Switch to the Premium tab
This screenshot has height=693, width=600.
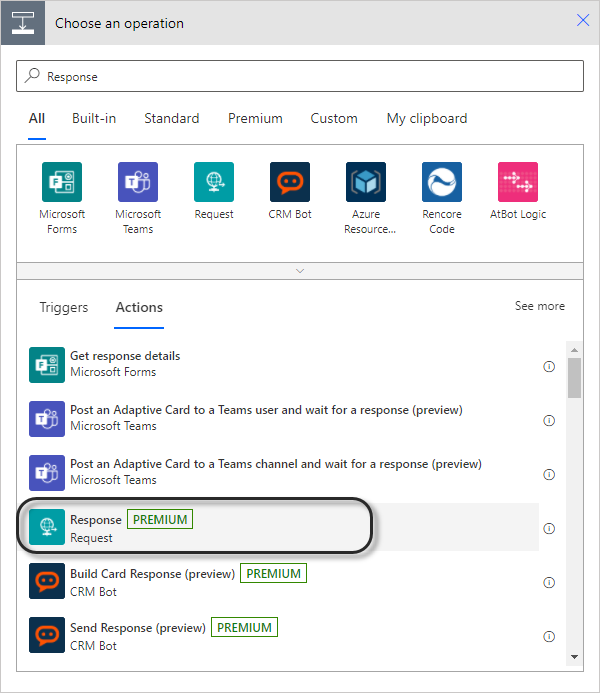click(x=255, y=118)
